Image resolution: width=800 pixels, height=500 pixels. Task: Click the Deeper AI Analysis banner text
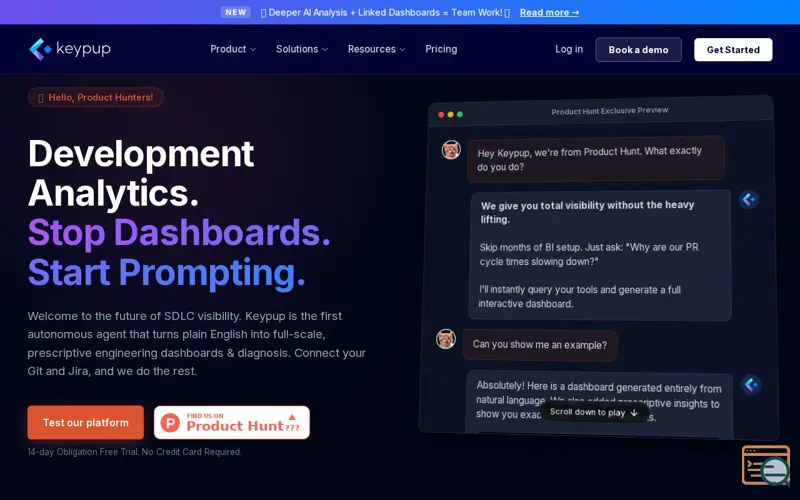pyautogui.click(x=385, y=12)
